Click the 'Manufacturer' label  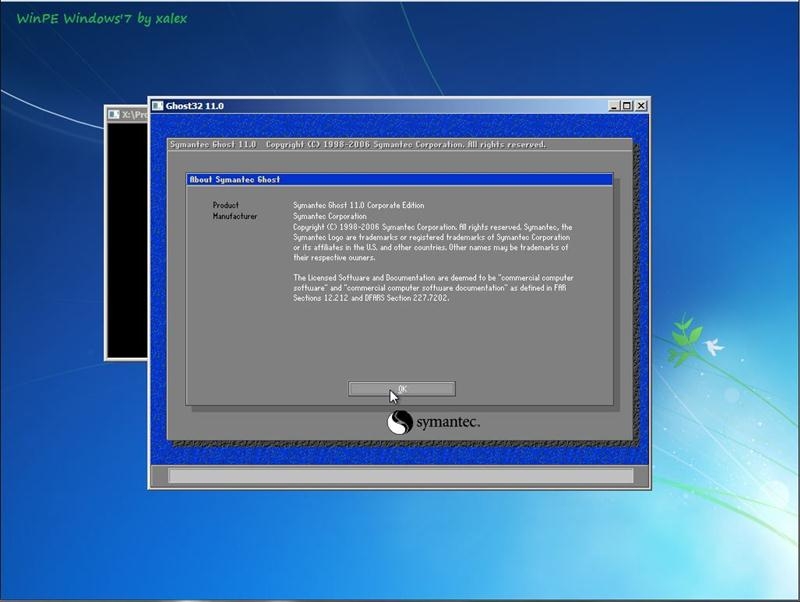[x=235, y=216]
